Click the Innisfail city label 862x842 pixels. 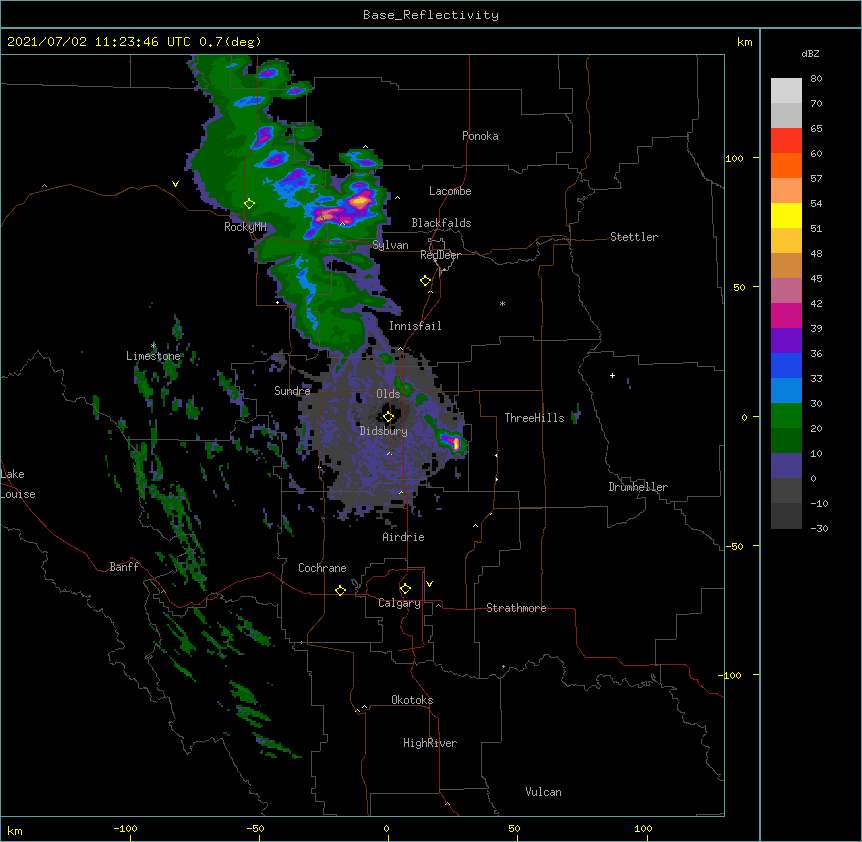pos(415,326)
